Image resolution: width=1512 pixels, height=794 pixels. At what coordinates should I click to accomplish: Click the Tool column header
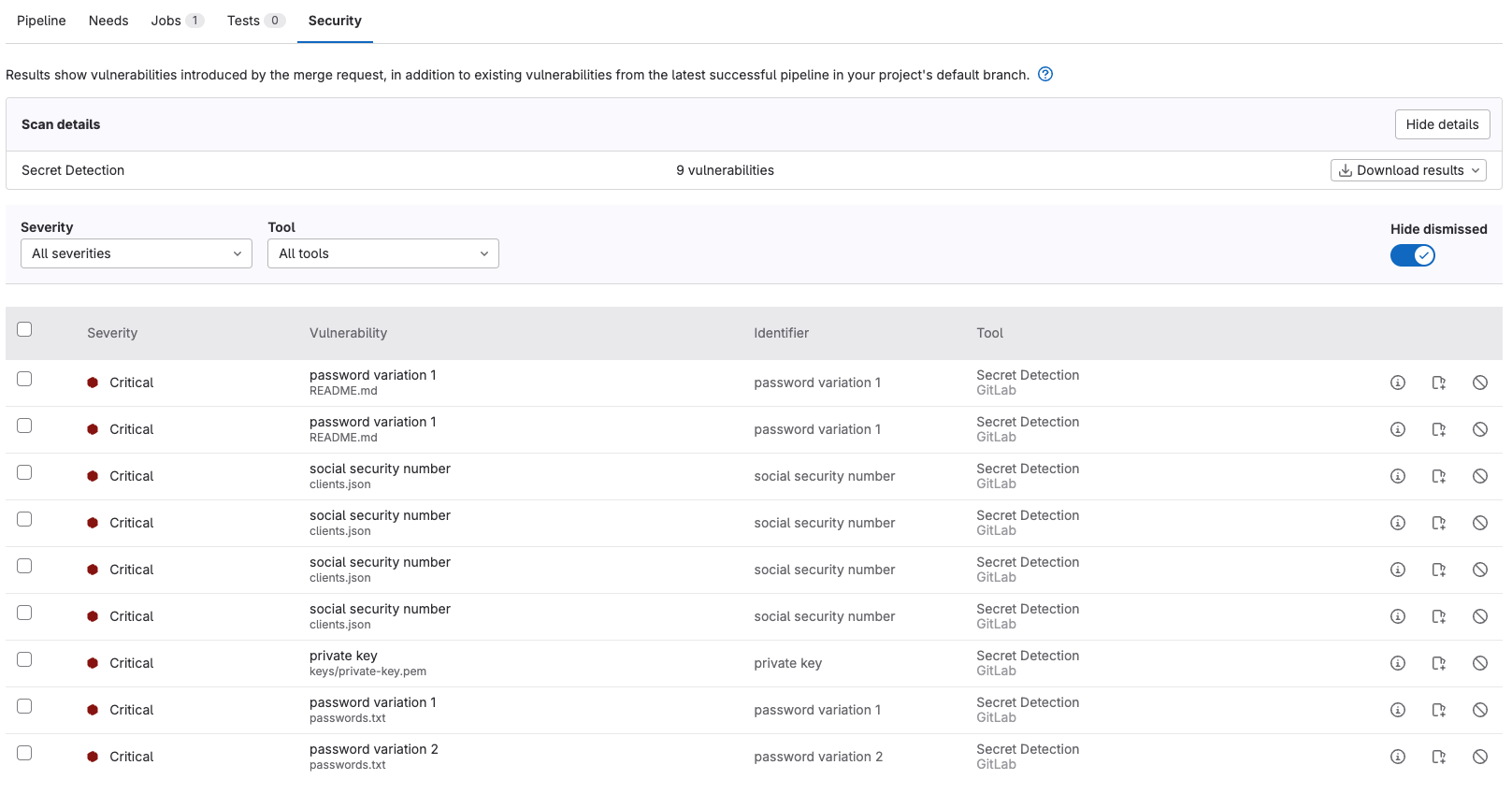pos(989,333)
